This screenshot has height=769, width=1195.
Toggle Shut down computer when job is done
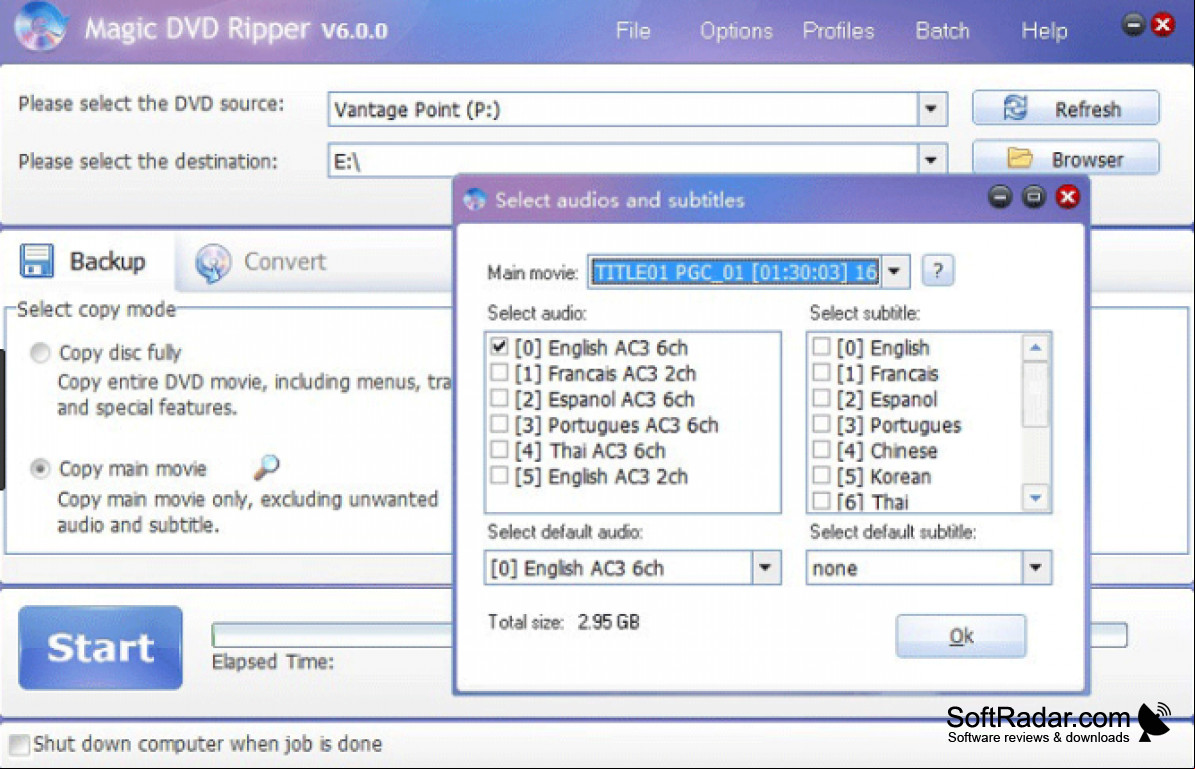point(19,744)
